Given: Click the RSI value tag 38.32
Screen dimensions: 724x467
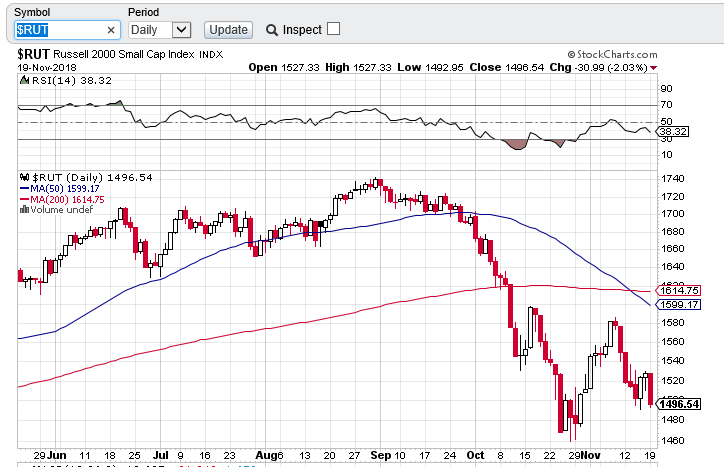Looking at the screenshot, I should [x=672, y=132].
